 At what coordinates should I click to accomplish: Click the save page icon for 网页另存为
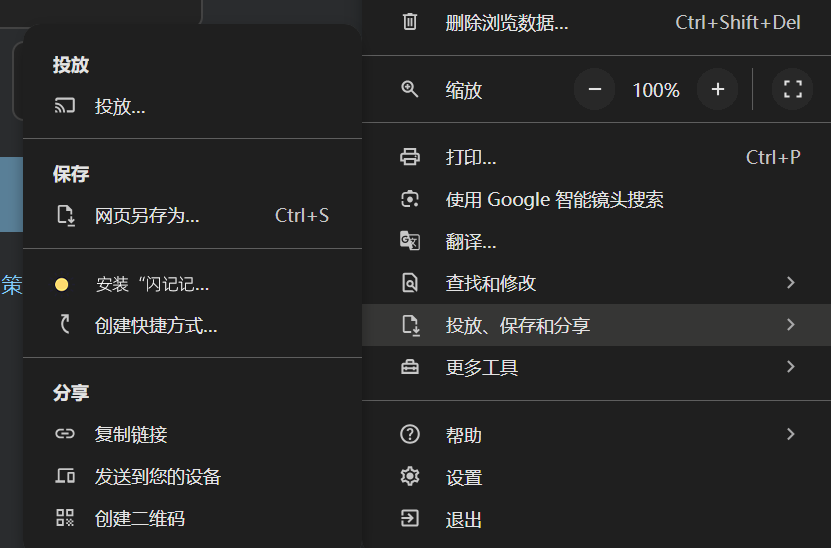coord(65,215)
